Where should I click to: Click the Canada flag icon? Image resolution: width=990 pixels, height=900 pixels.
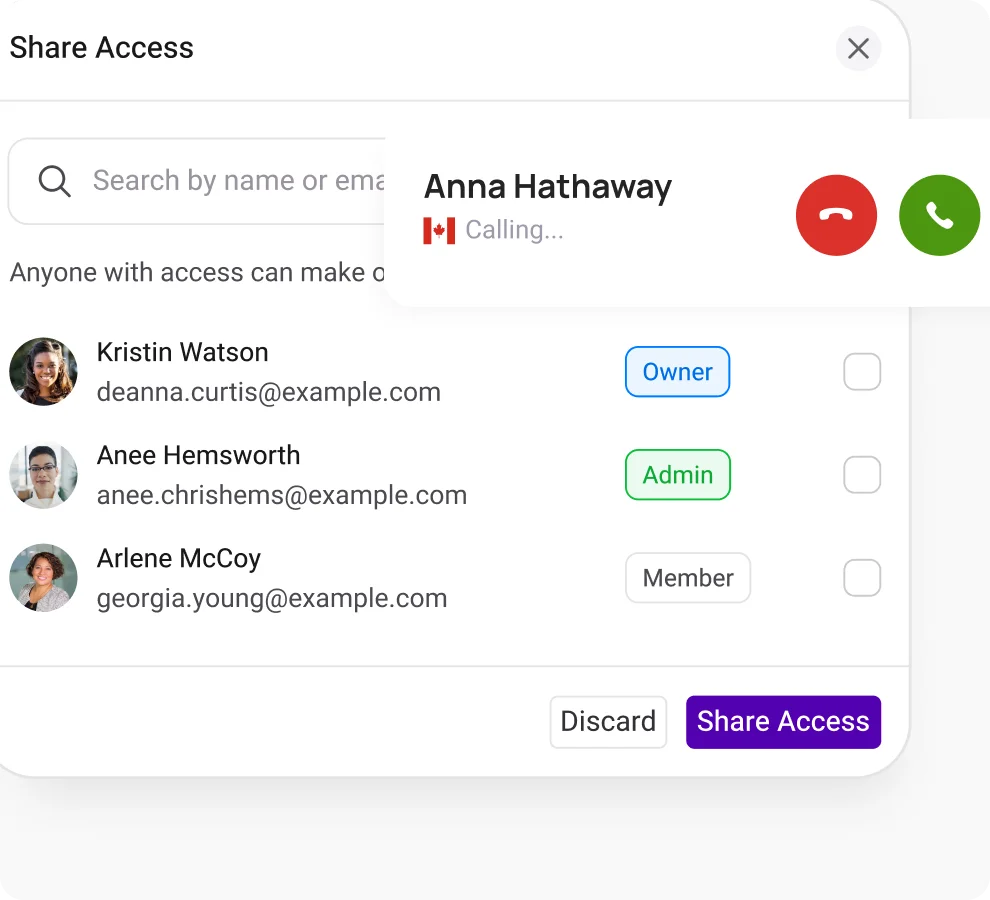pyautogui.click(x=439, y=231)
